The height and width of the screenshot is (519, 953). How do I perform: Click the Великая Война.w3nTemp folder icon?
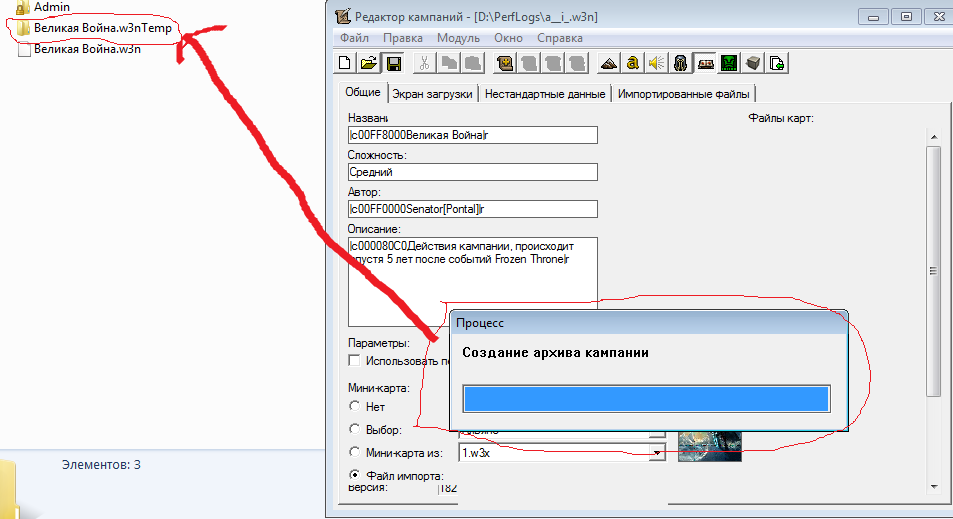point(23,28)
